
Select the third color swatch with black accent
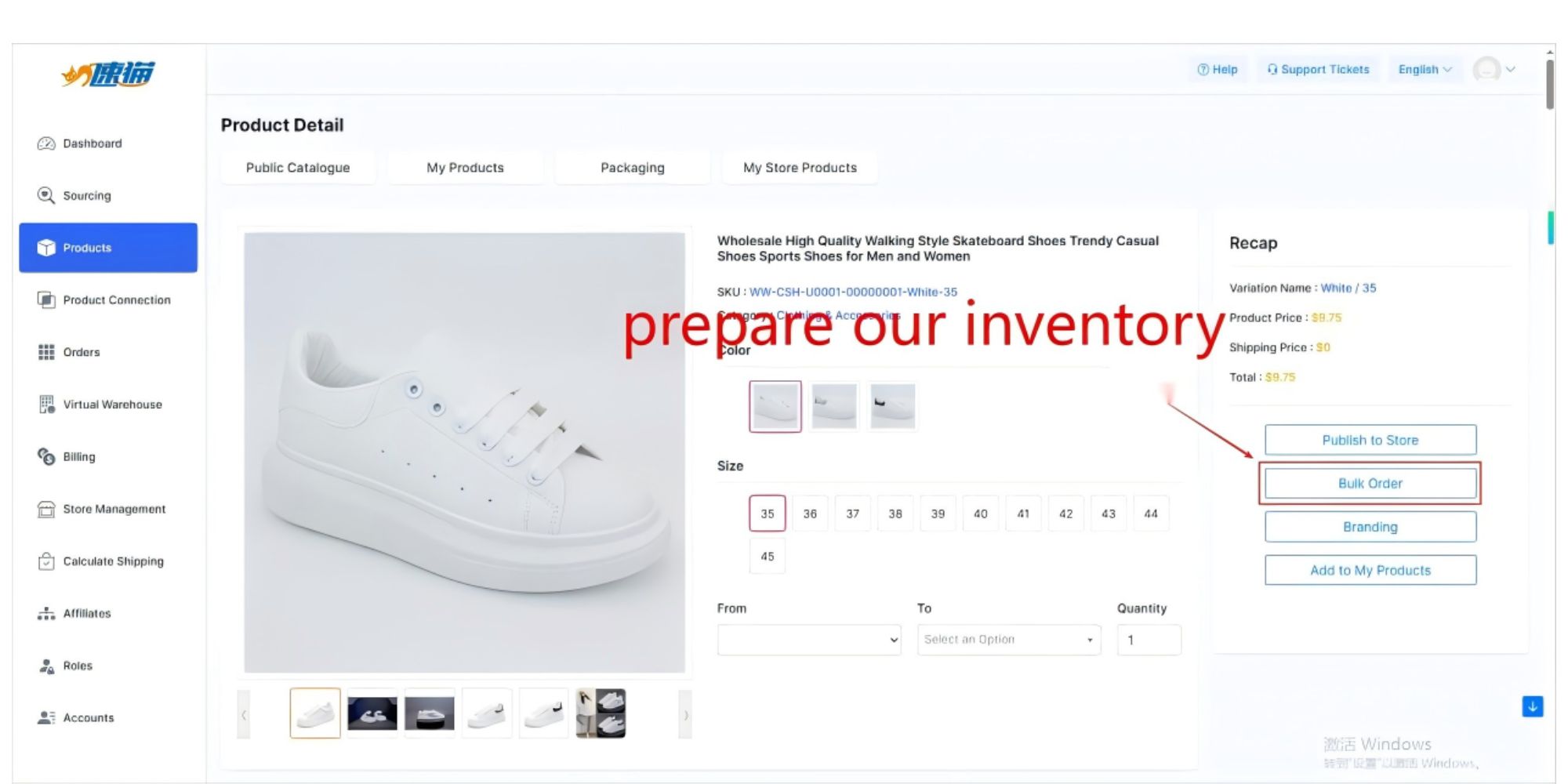tap(892, 406)
